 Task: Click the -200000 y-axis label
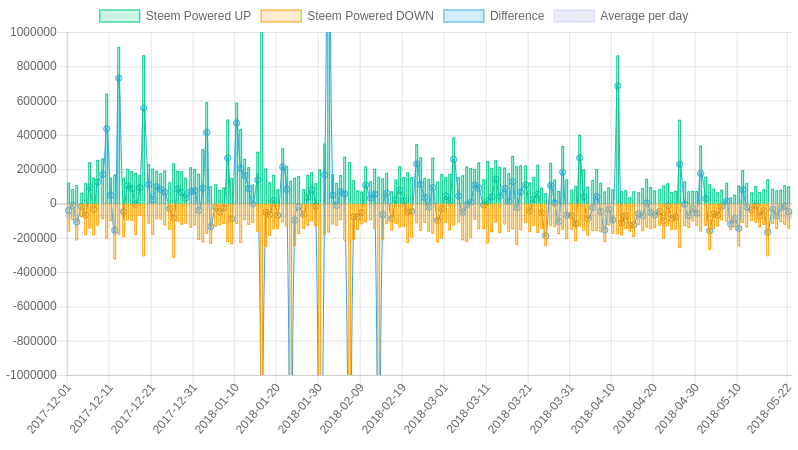(34, 238)
